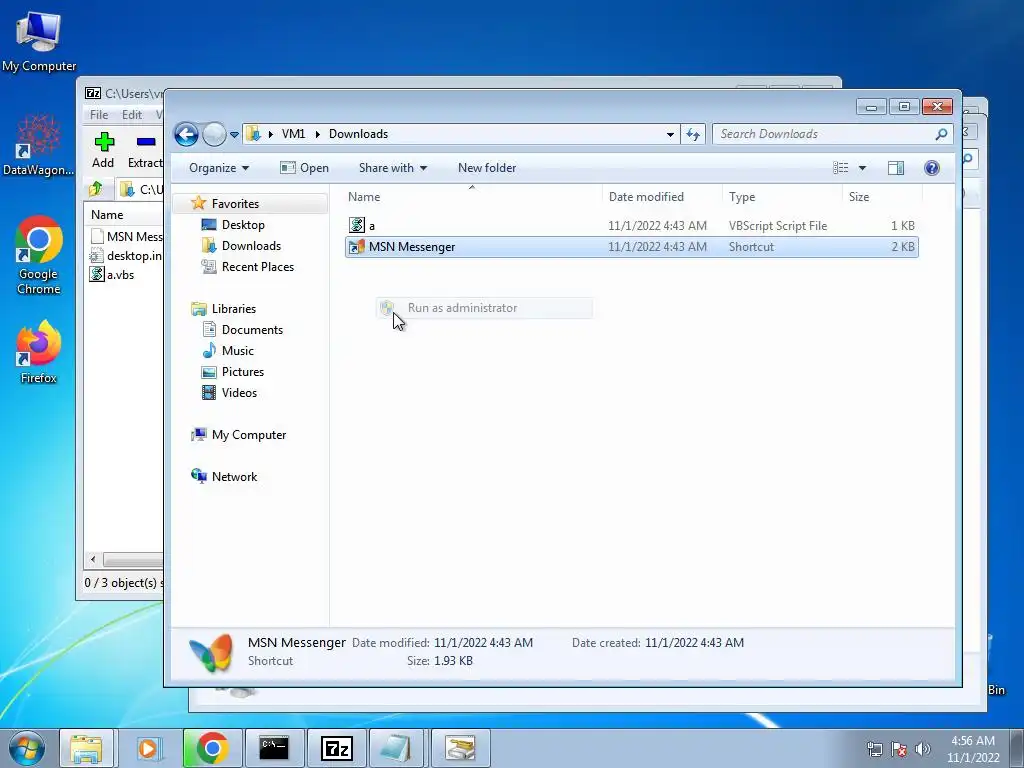Select MSN Messenger file in 7-Zip

tap(125, 236)
